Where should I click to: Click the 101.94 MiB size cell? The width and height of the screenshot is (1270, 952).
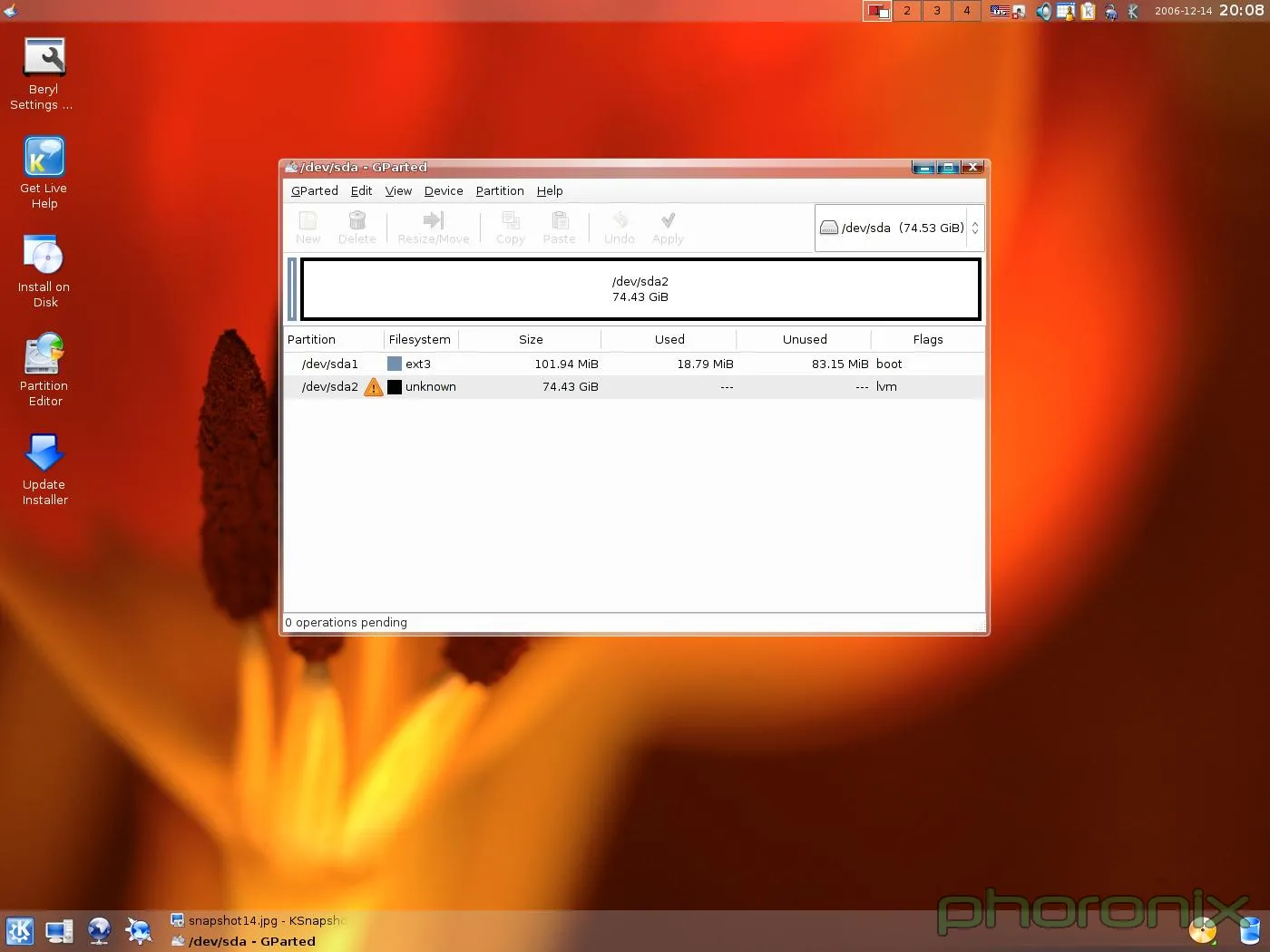(x=566, y=364)
